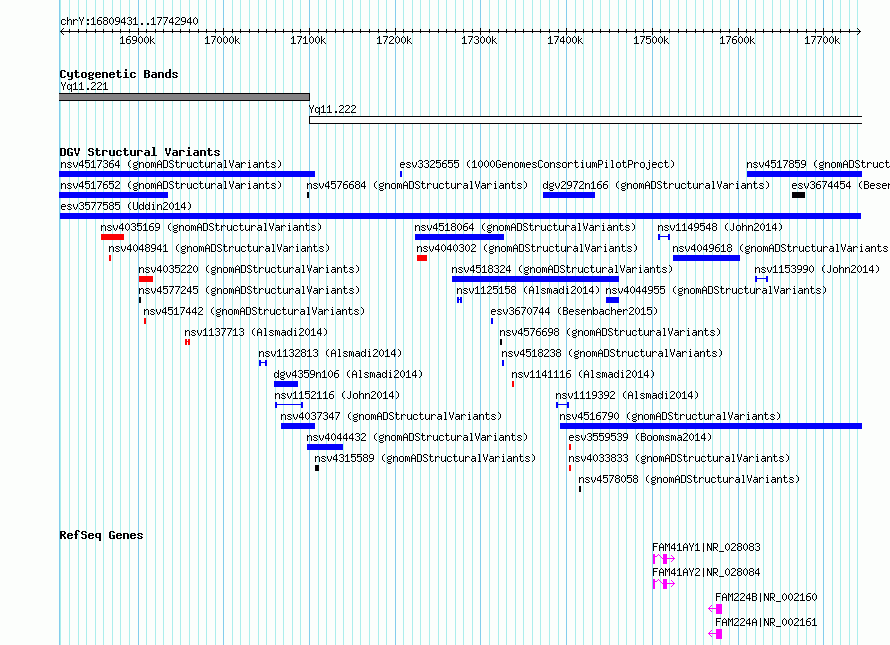This screenshot has width=890, height=645.
Task: Click the blue dgv4359n106 bar
Action: coord(286,384)
